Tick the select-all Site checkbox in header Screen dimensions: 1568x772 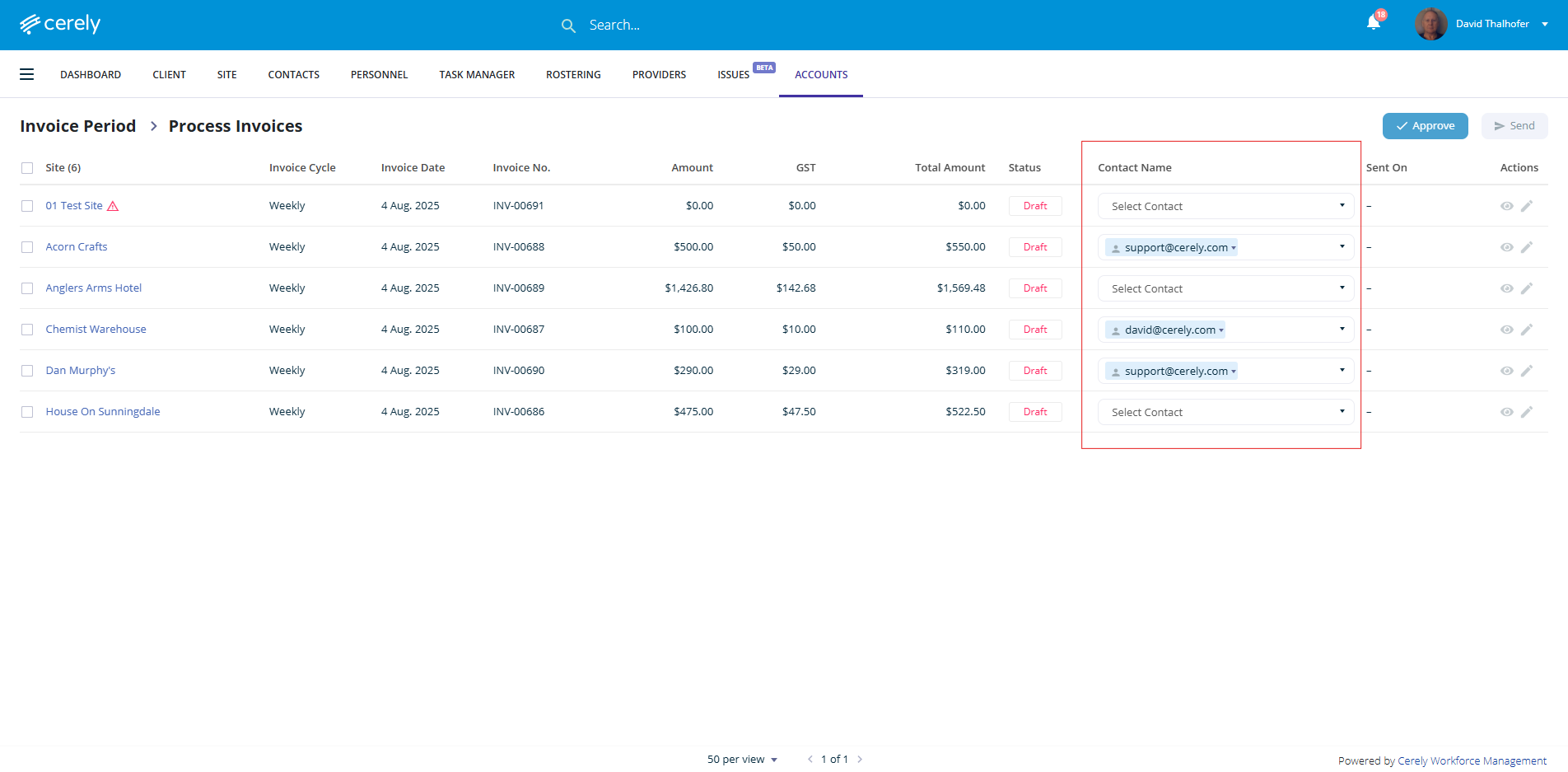coord(27,168)
